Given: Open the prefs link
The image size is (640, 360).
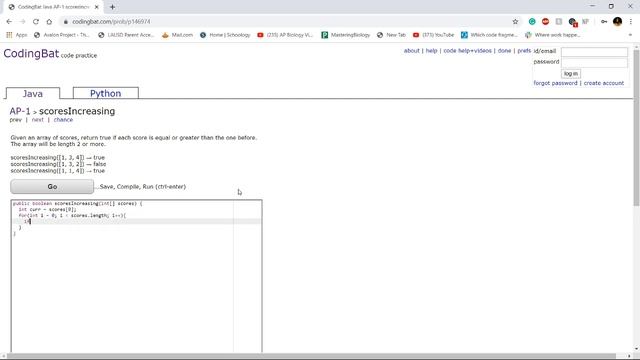Looking at the screenshot, I should (x=524, y=51).
